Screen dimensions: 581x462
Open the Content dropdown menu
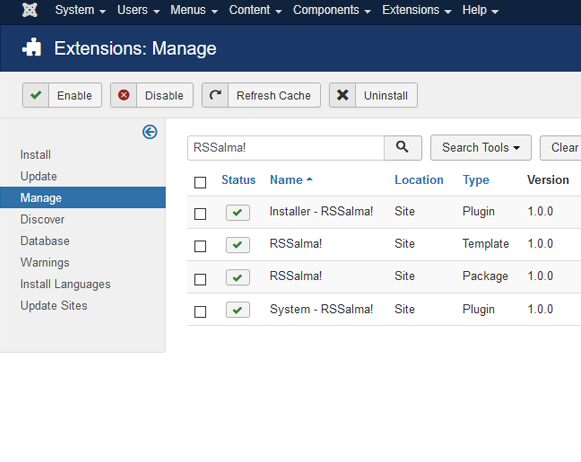tap(255, 10)
